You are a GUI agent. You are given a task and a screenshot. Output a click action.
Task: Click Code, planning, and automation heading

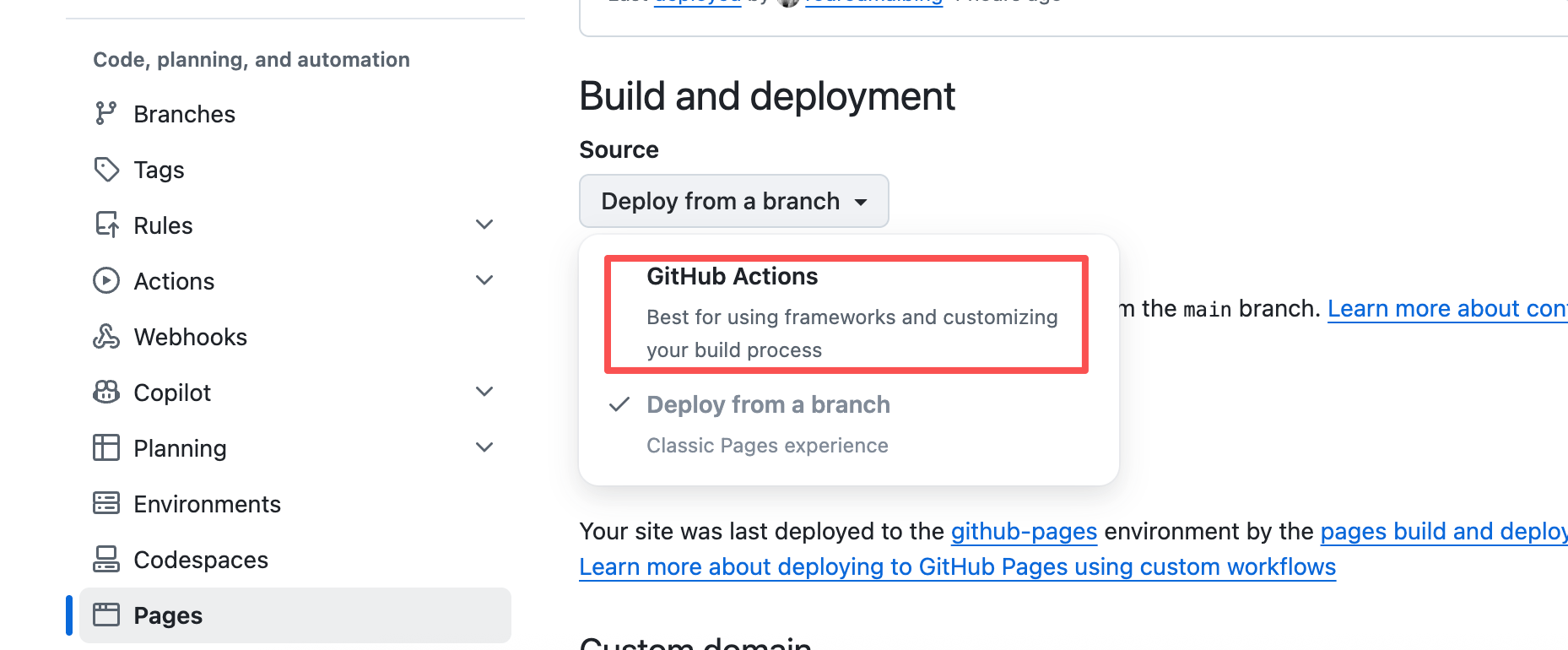click(x=251, y=60)
